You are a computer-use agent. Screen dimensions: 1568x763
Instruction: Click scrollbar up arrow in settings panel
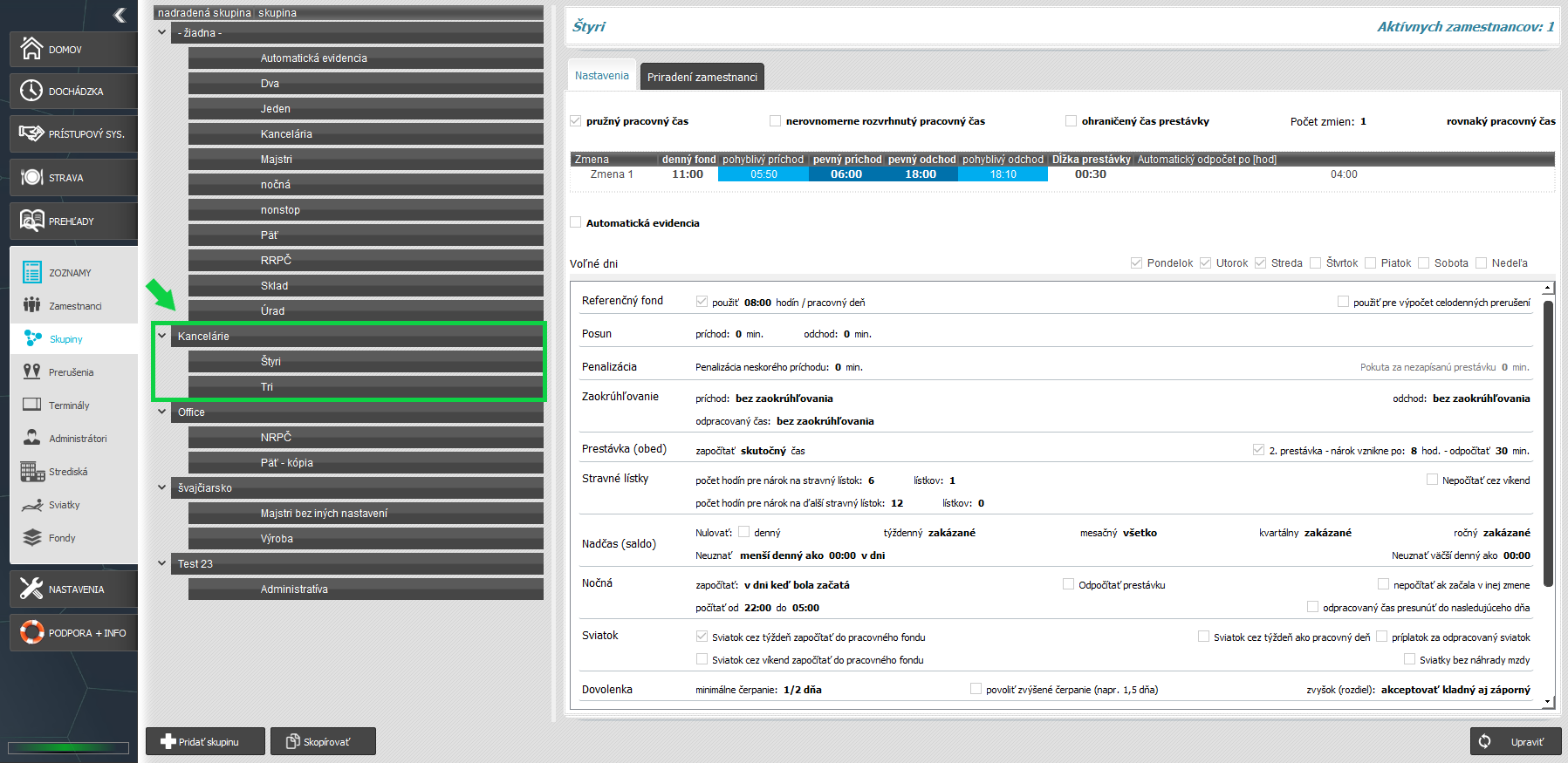tap(1548, 288)
